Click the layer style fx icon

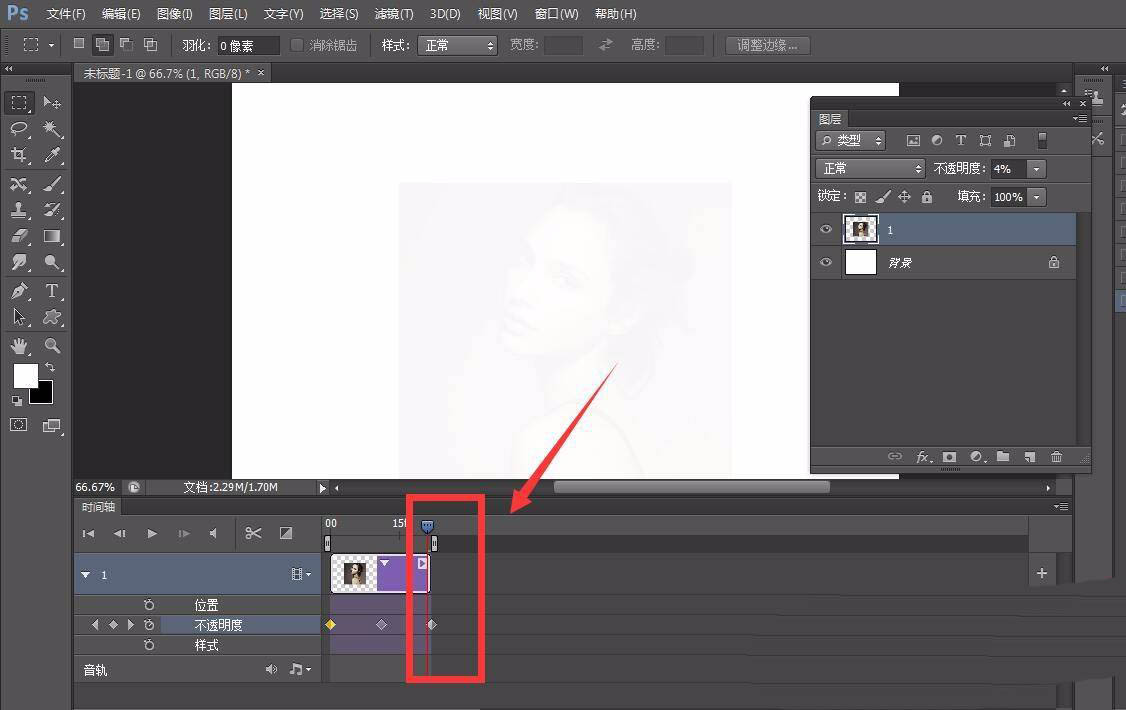coord(923,457)
